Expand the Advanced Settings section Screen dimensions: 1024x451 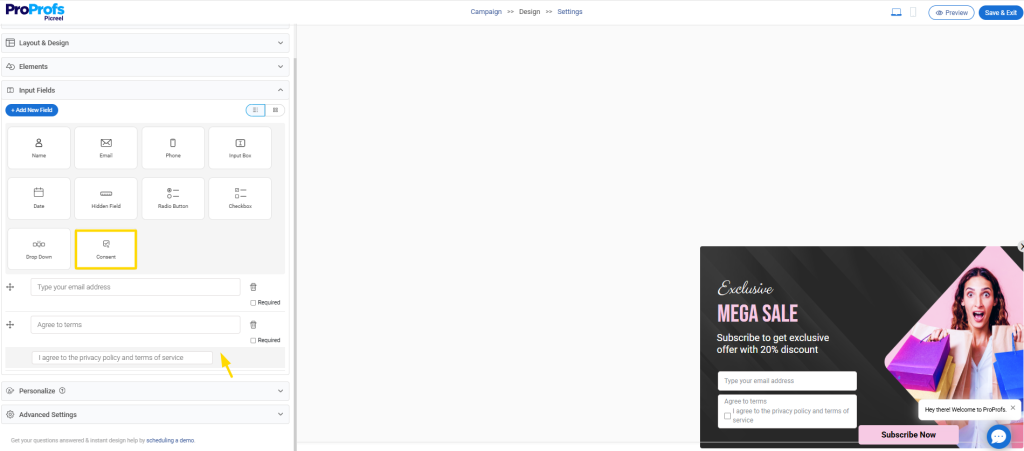(145, 414)
